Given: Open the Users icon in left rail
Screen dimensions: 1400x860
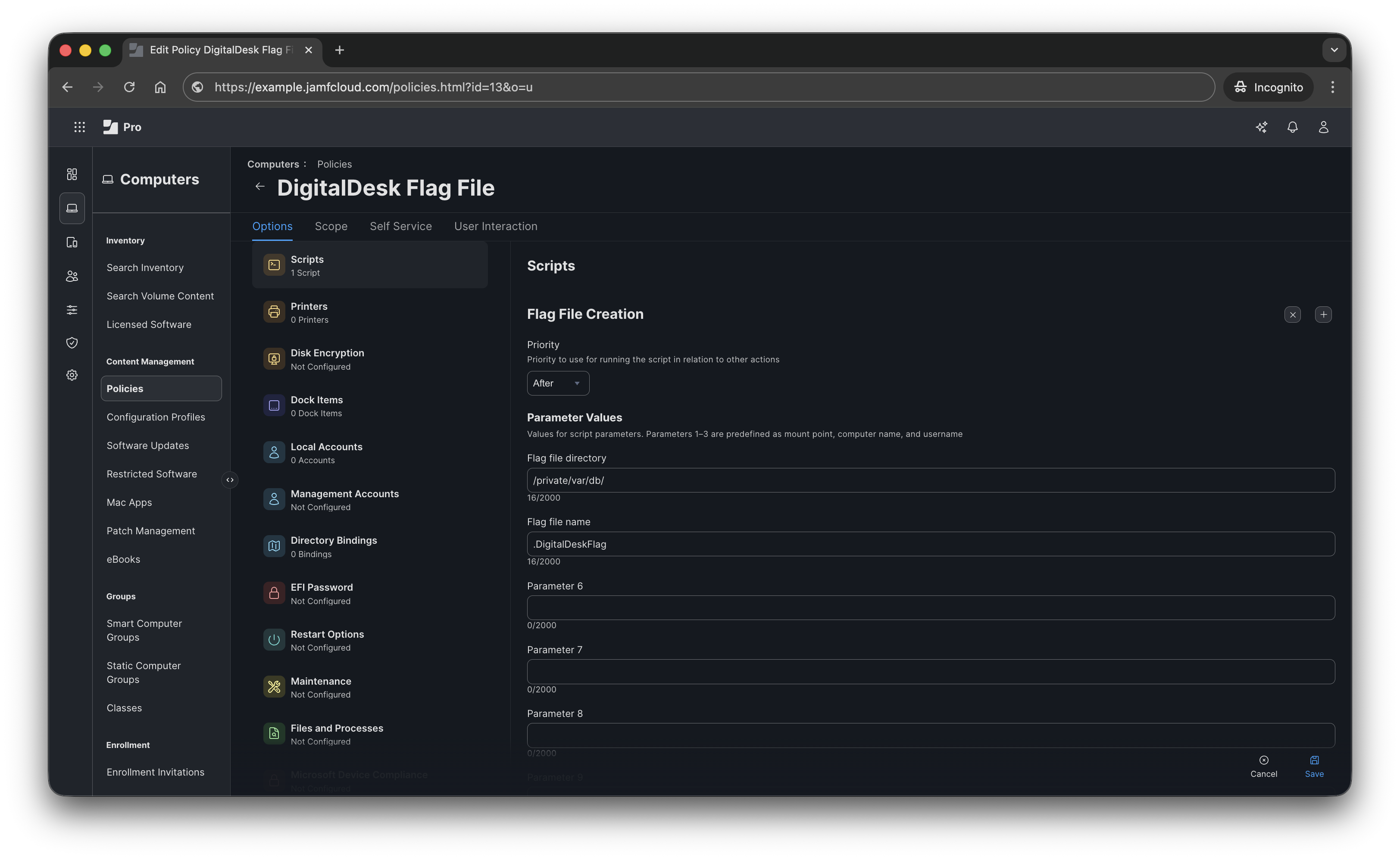Looking at the screenshot, I should tap(72, 276).
